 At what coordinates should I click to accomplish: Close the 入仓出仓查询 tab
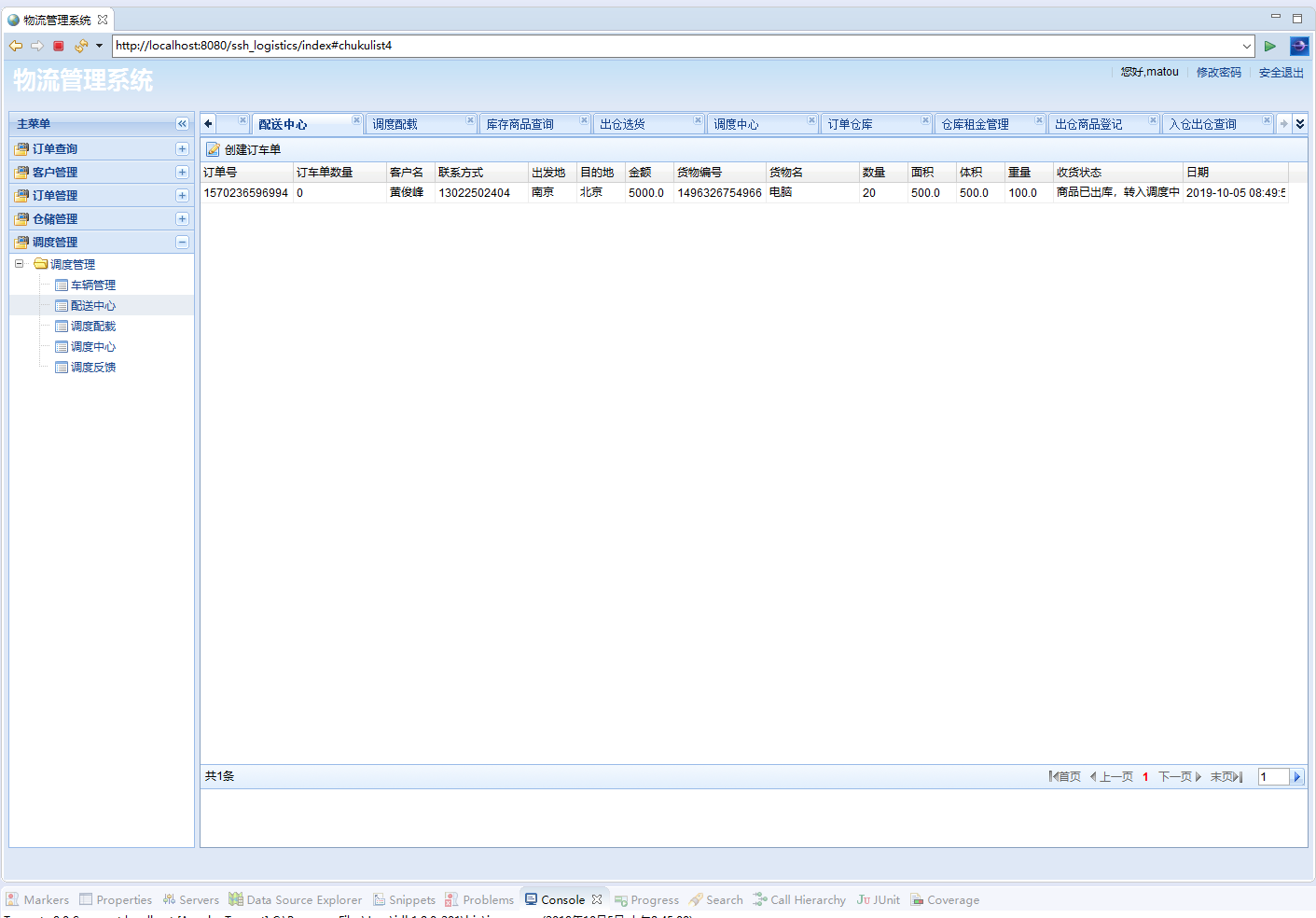[1267, 120]
